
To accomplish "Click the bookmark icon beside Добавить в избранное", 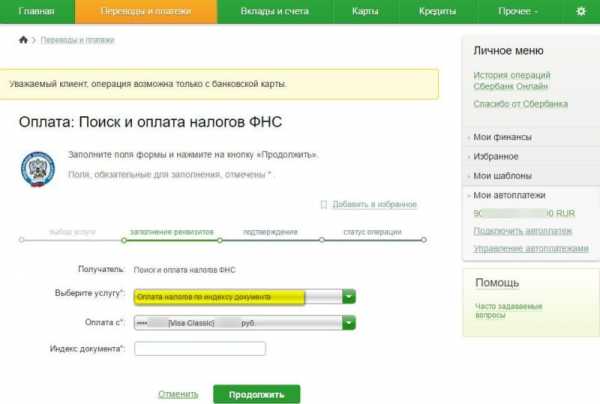I will 324,204.
